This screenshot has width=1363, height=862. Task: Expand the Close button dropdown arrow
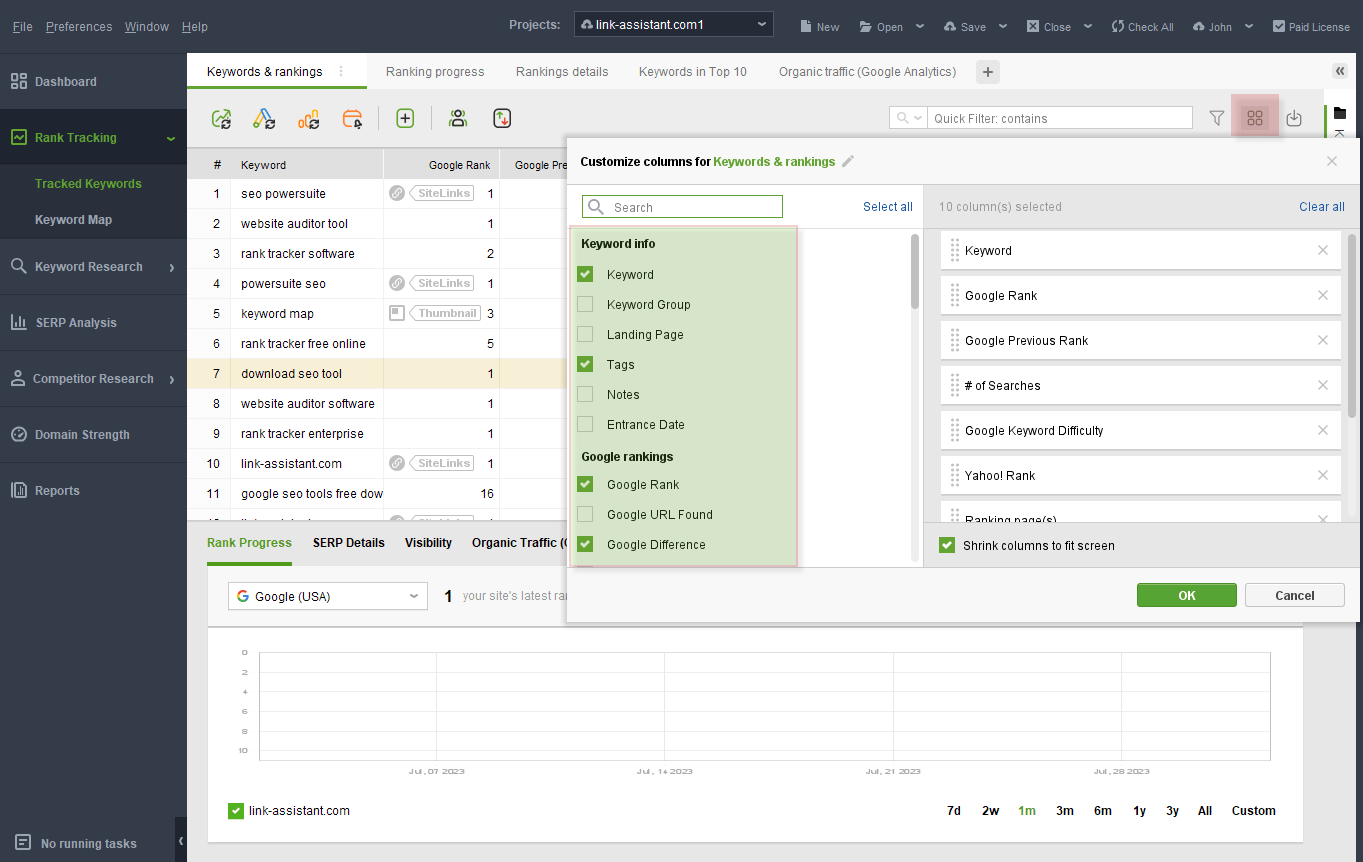[x=1087, y=27]
